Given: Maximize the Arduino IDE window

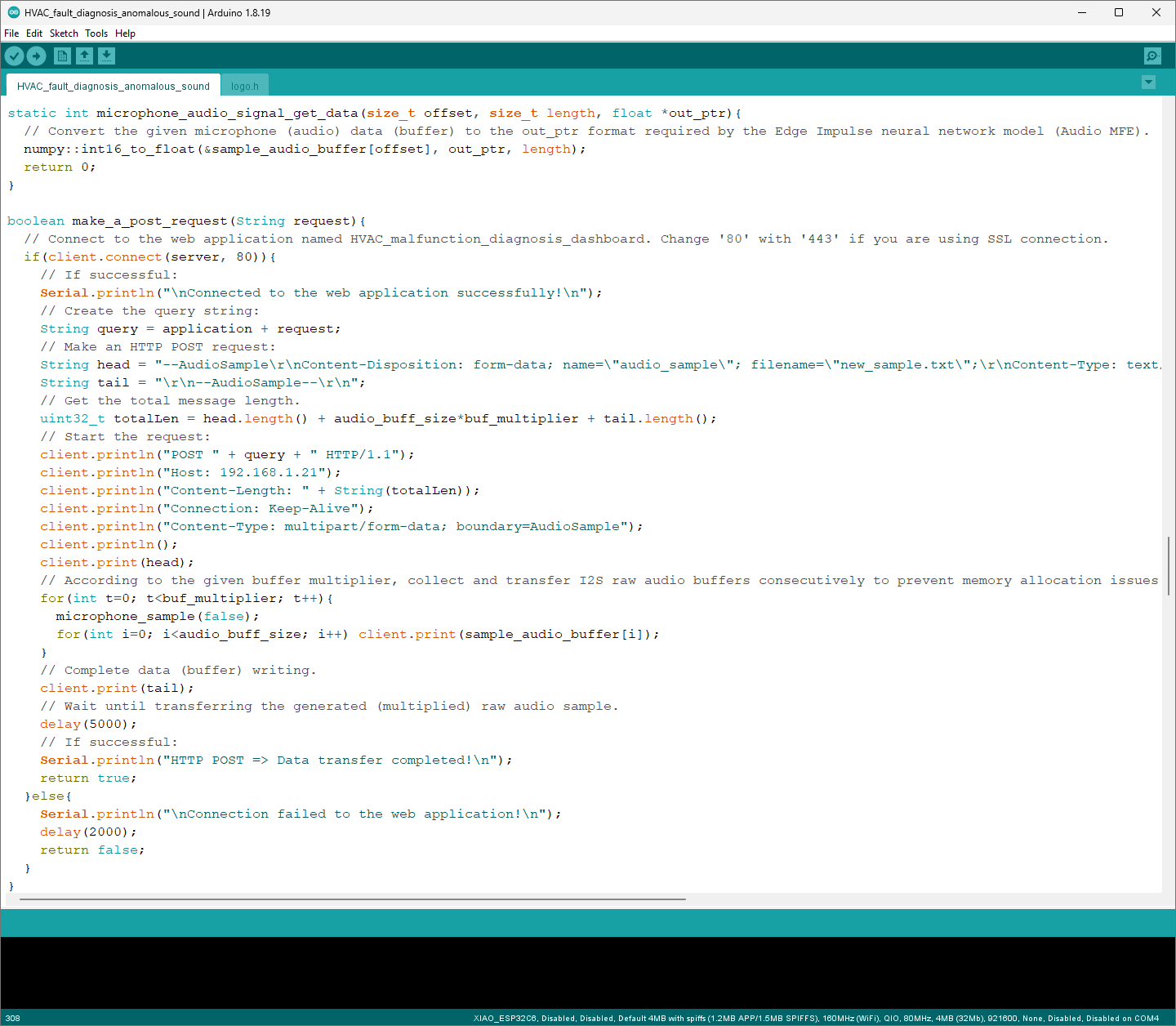Looking at the screenshot, I should tap(1119, 12).
